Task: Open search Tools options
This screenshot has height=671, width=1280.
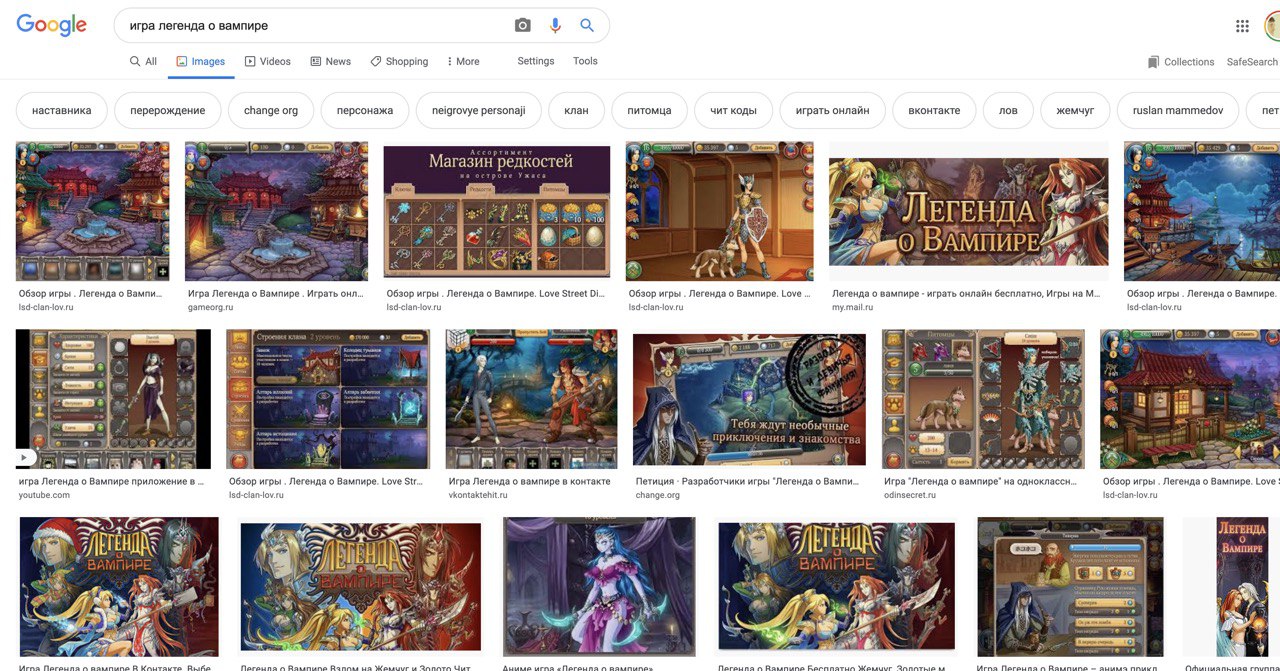Action: [x=585, y=61]
